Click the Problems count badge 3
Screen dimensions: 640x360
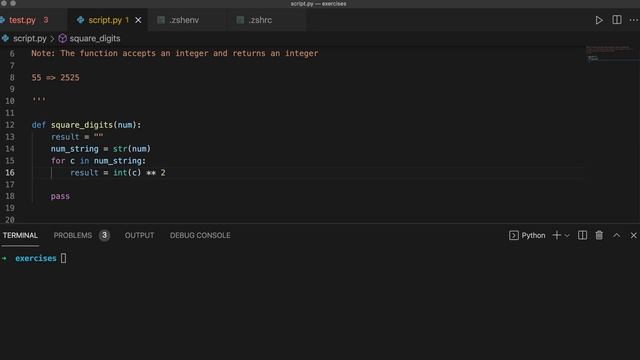point(104,236)
